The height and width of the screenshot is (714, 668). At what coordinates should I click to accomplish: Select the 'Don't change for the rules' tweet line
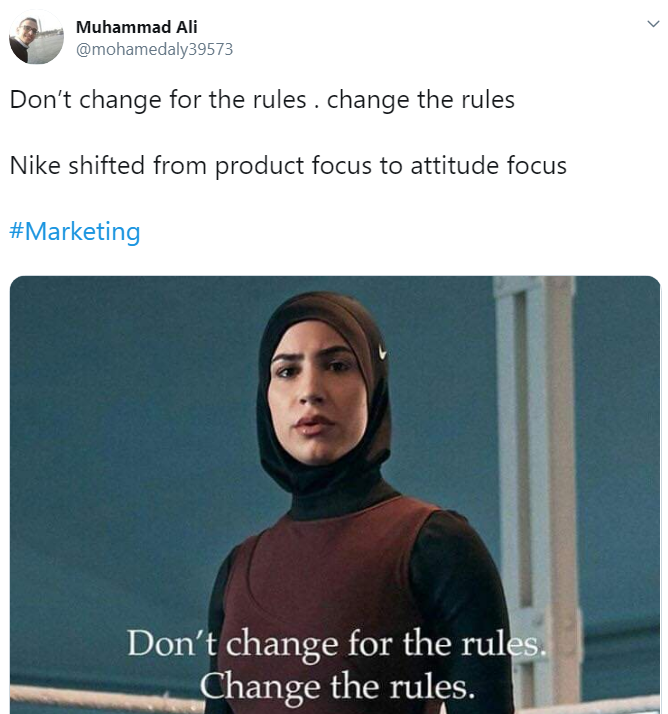(x=262, y=100)
